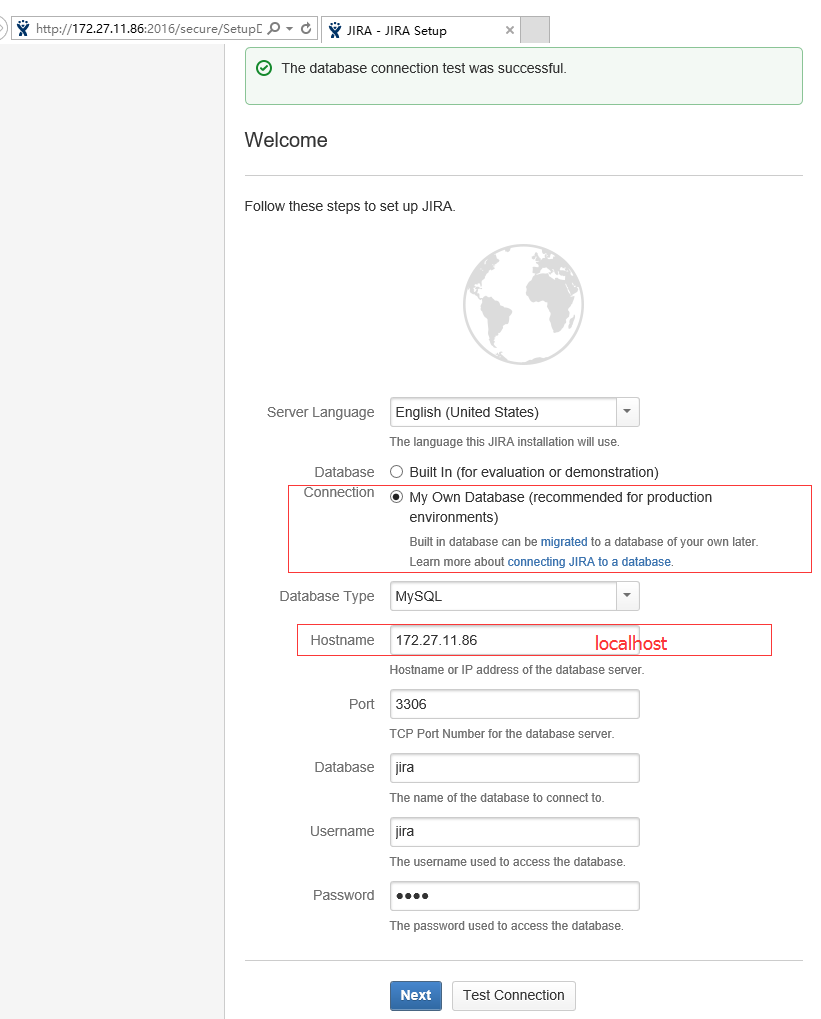Screen dimensions: 821x1019
Task: Open connecting JIRA to a database link
Action: coord(589,561)
